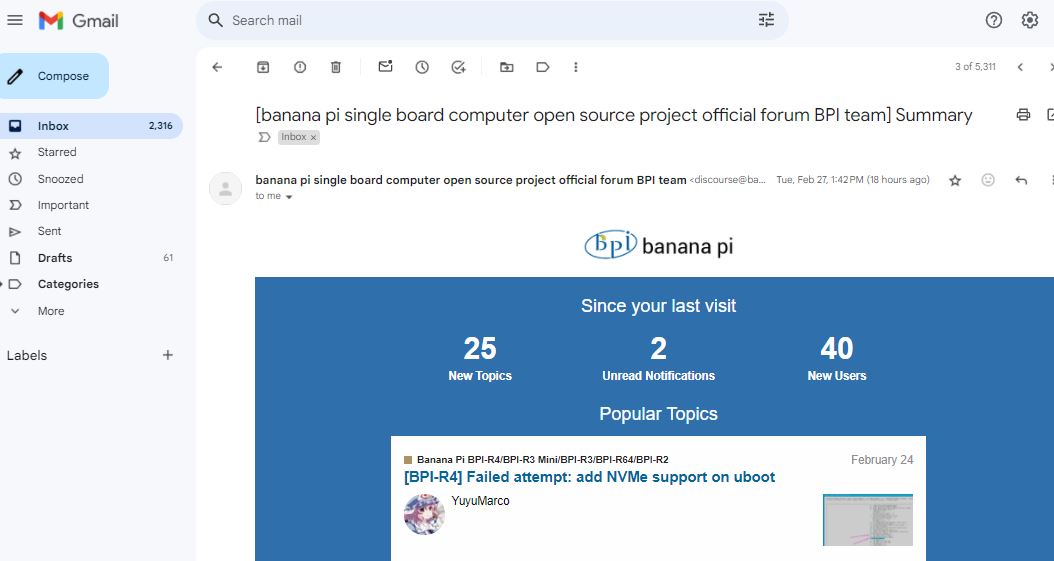This screenshot has height=561, width=1054.
Task: Open More options three-dot menu in toolbar
Action: (575, 67)
